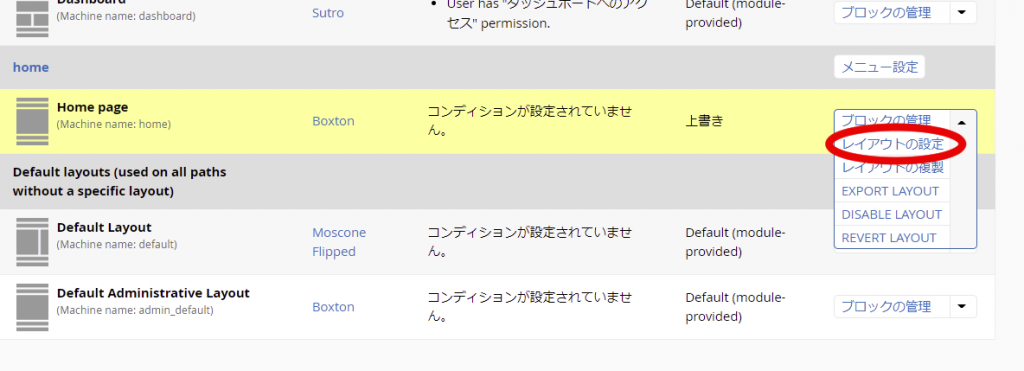Screen dimensions: 1024x371
Task: Click the Default Administrative Layout template icon
Action: [x=32, y=307]
